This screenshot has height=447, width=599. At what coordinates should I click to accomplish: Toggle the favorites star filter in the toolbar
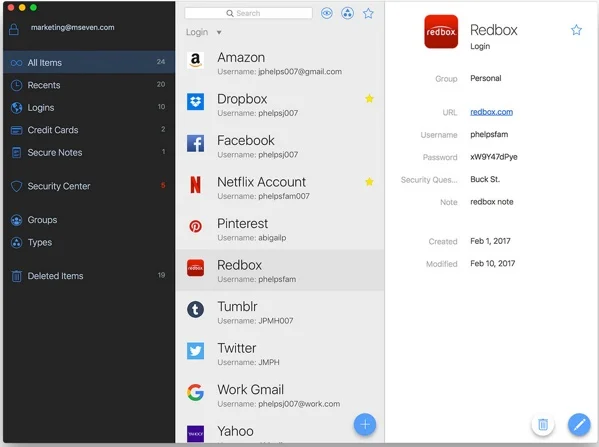pos(368,14)
